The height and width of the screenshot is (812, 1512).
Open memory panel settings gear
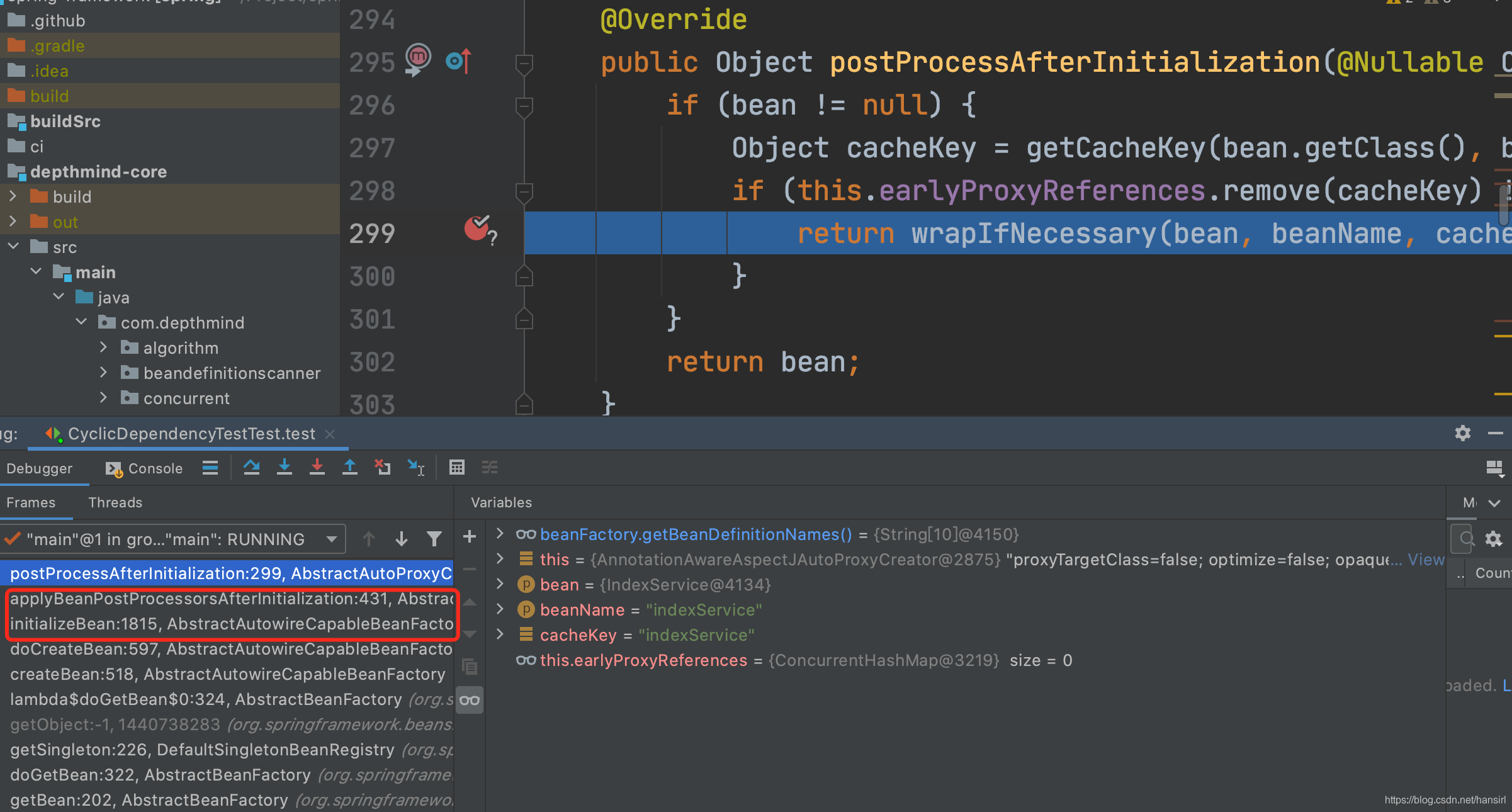pyautogui.click(x=1494, y=539)
